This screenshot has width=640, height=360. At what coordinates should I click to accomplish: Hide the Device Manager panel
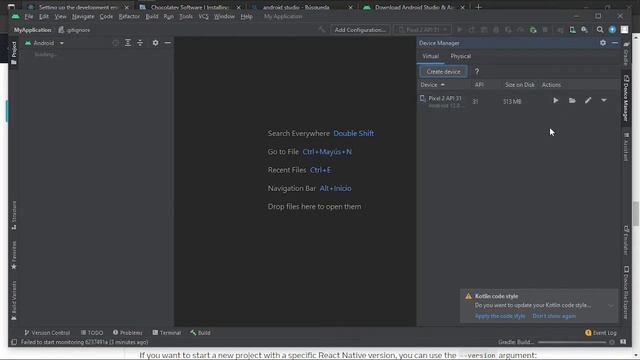pyautogui.click(x=615, y=43)
